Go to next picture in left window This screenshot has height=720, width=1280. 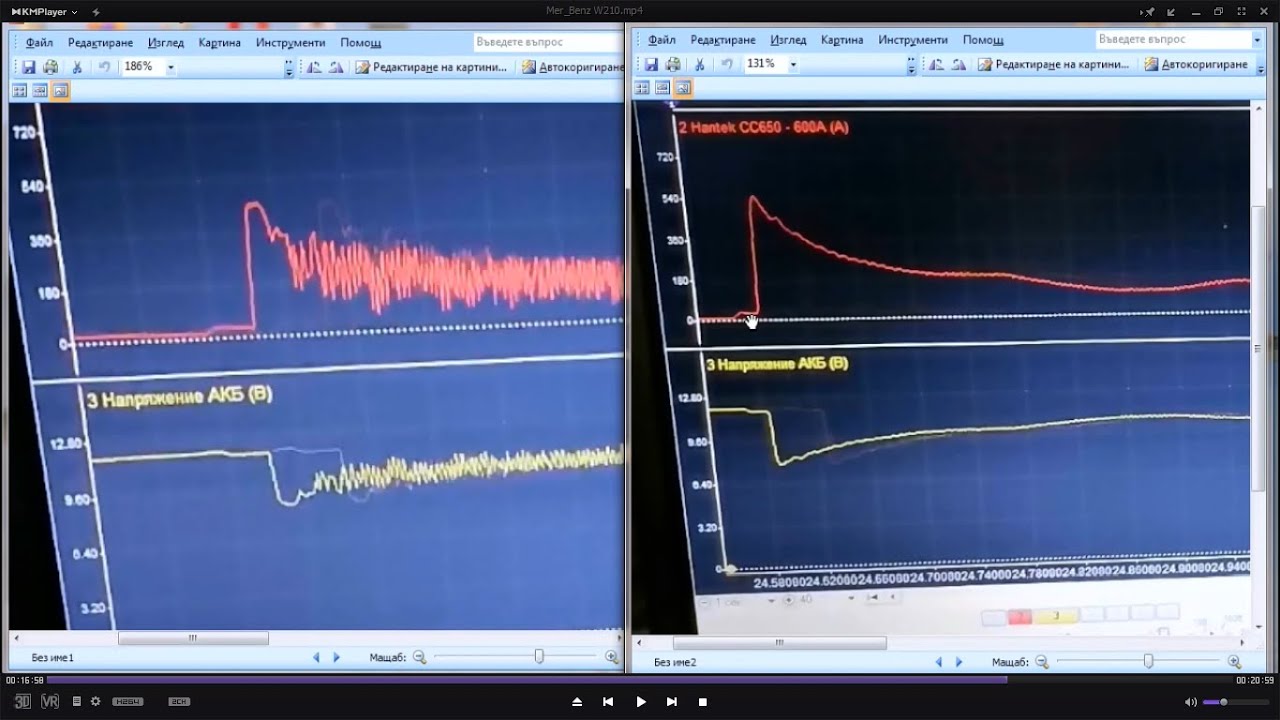[336, 658]
